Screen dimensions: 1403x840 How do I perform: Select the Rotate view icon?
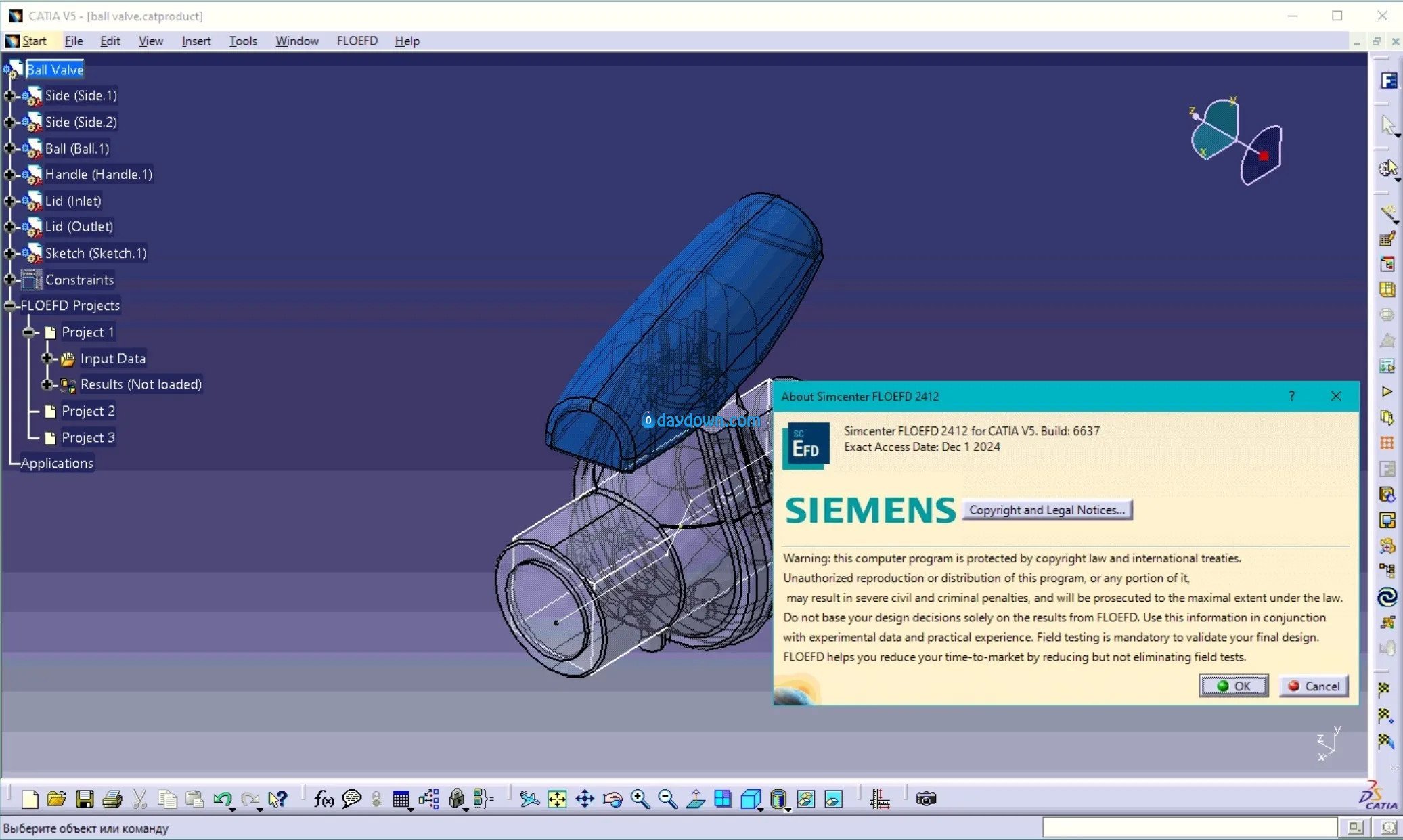[x=613, y=799]
